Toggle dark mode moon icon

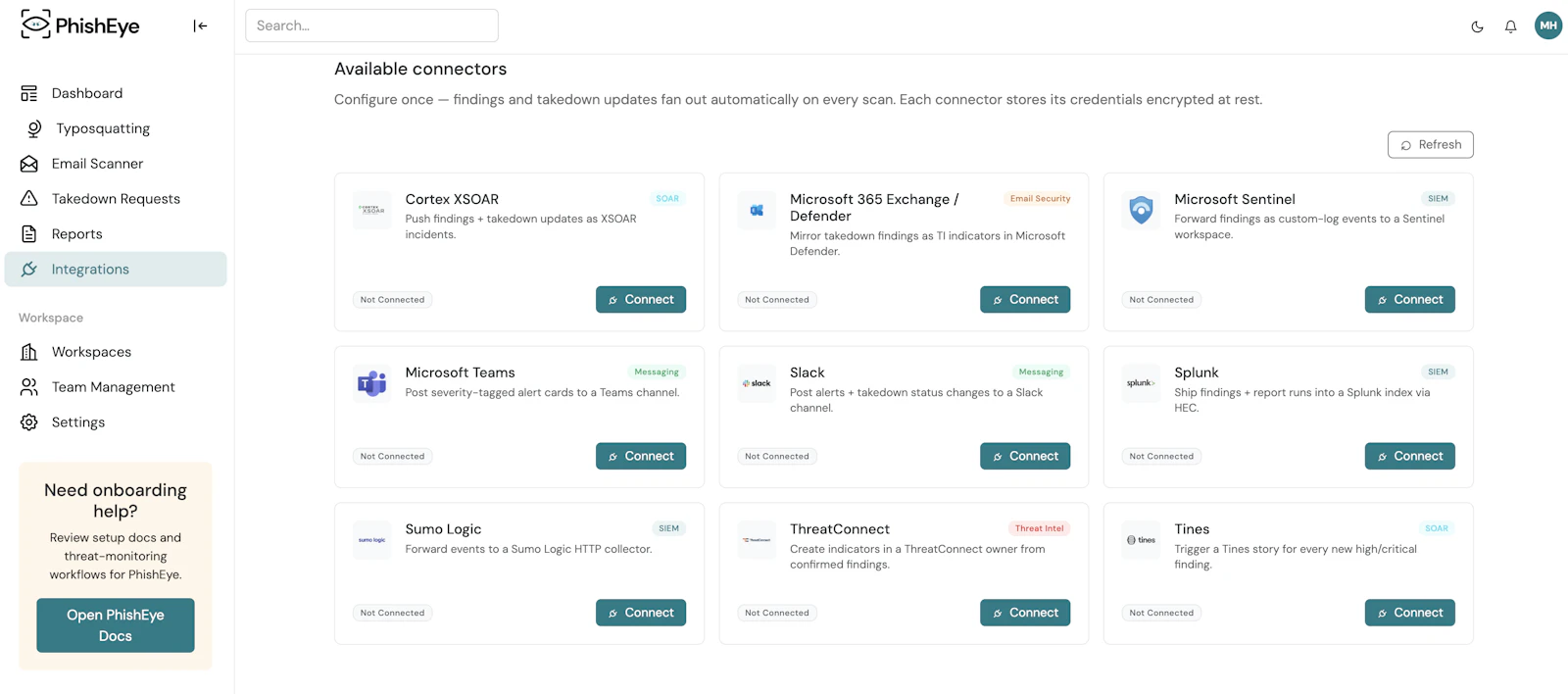point(1477,26)
